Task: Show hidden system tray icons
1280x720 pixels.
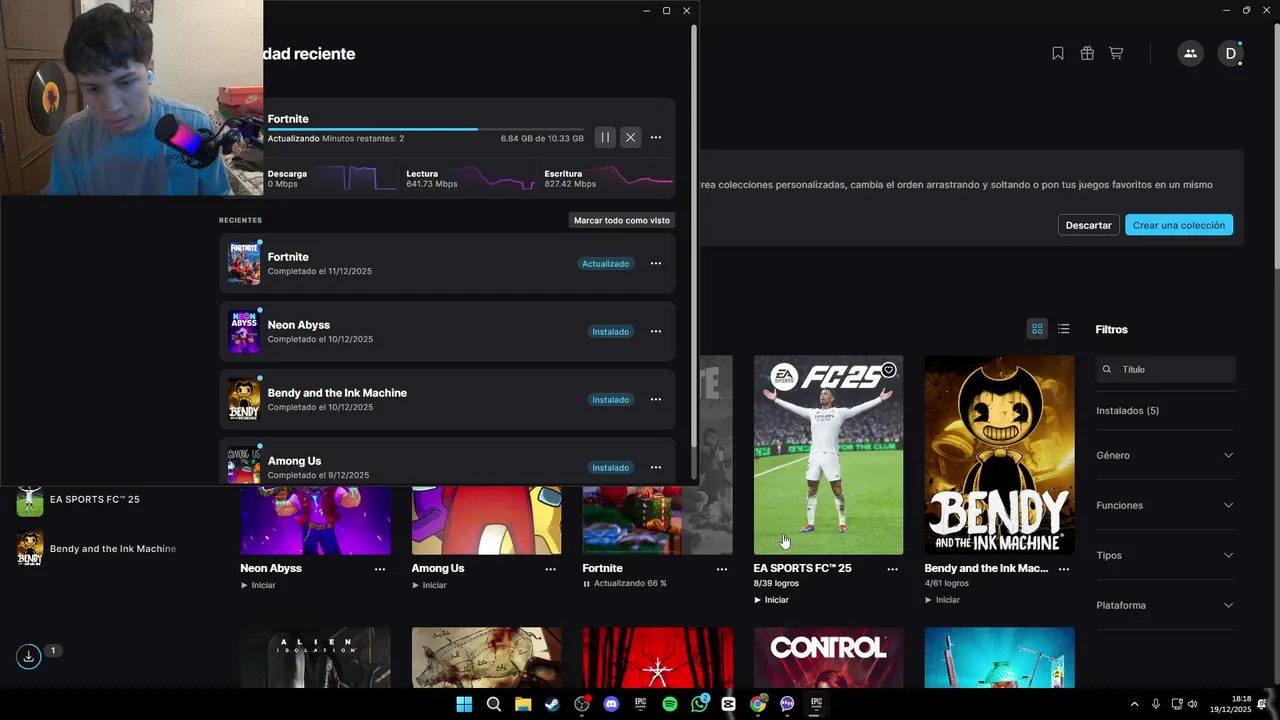Action: pos(1134,704)
